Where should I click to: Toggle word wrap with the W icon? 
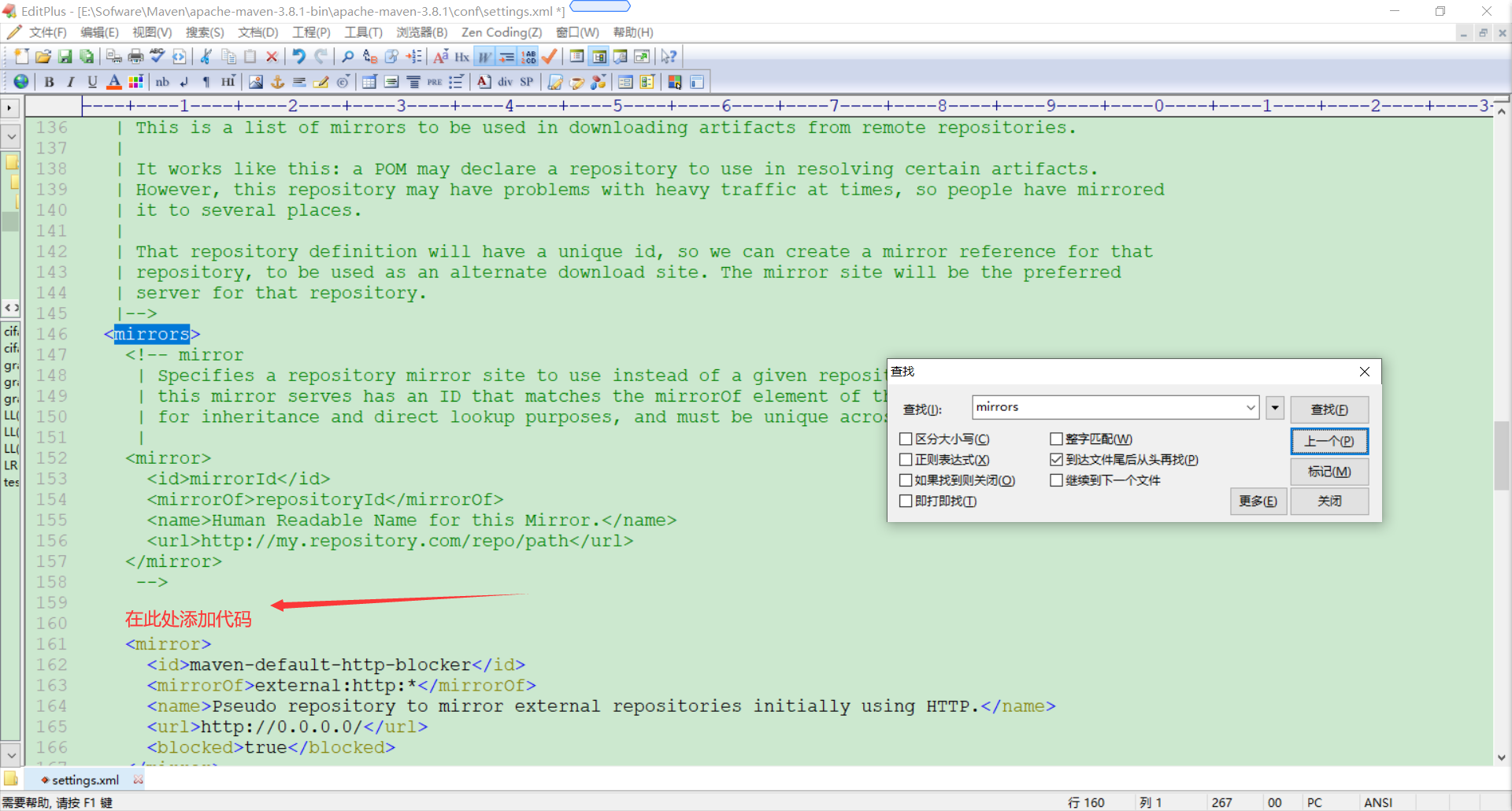(x=485, y=56)
